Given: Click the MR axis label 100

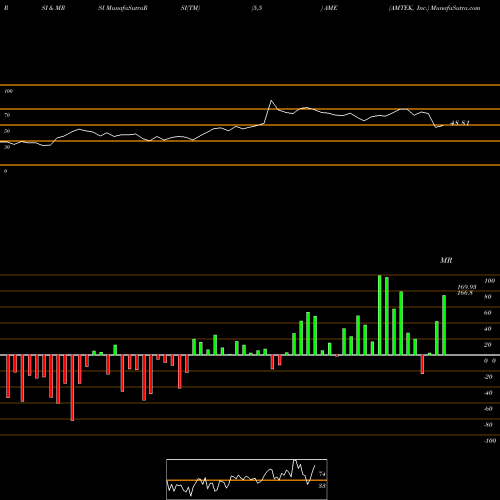Looking at the screenshot, I should pos(490,281).
